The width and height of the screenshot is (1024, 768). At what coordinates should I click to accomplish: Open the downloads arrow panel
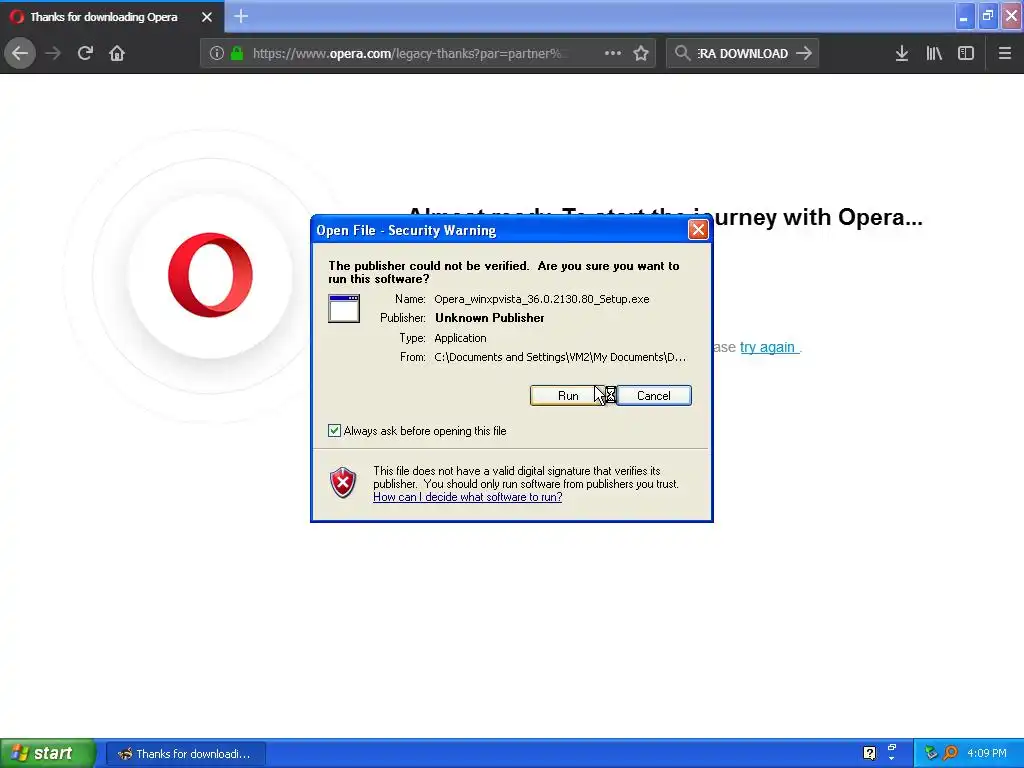point(902,53)
